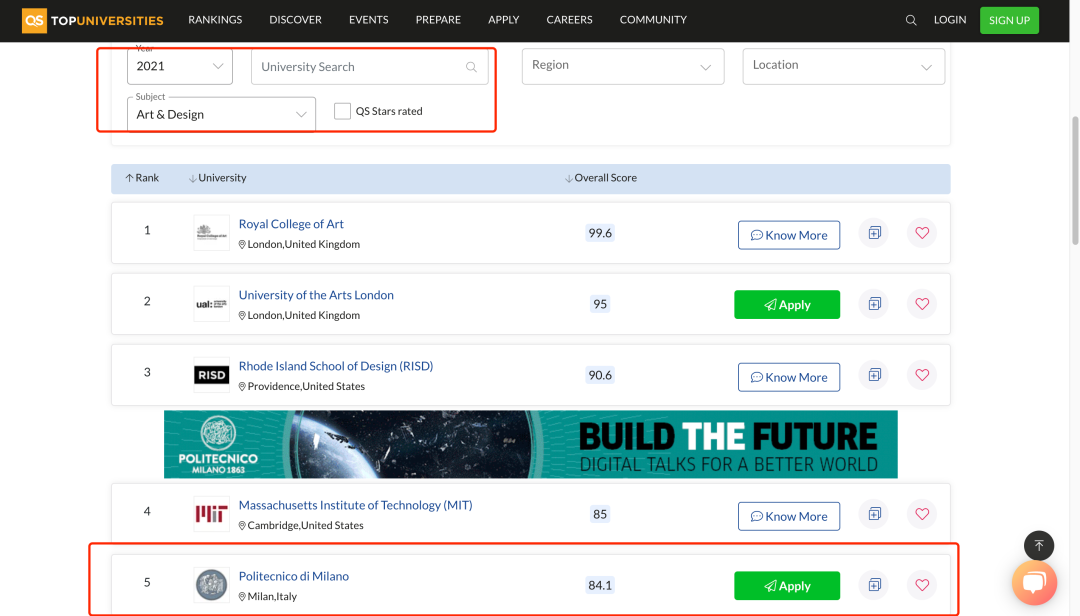The height and width of the screenshot is (616, 1080).
Task: Favorite University of the Arts London heart
Action: pos(922,304)
